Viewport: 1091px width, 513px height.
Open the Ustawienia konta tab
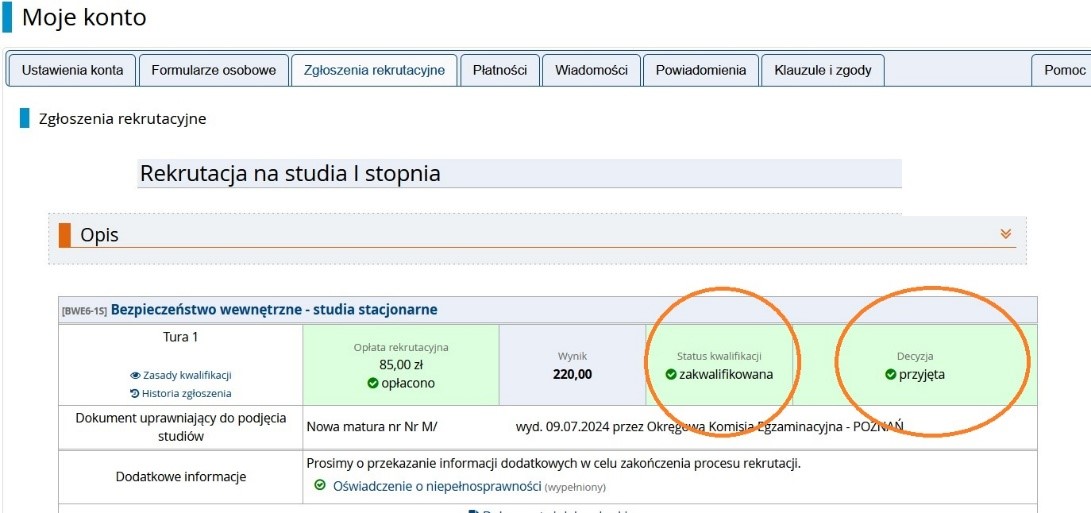click(x=72, y=70)
